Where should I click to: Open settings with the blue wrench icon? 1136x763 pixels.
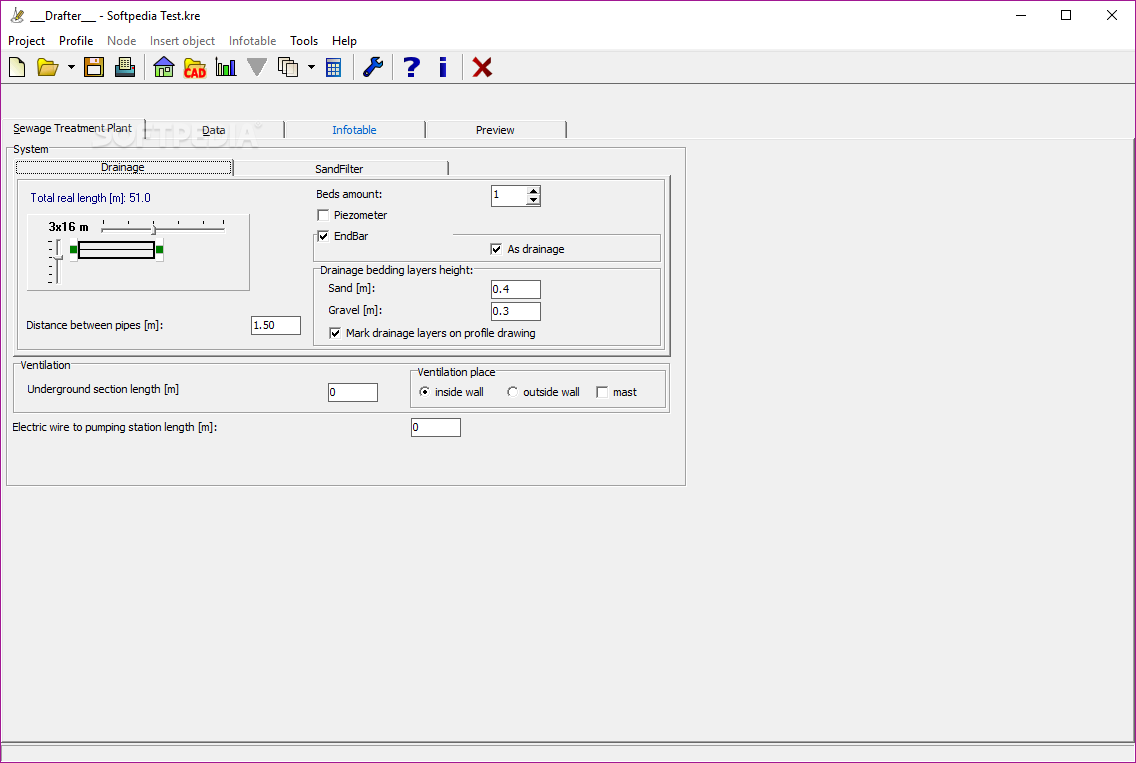(x=372, y=67)
